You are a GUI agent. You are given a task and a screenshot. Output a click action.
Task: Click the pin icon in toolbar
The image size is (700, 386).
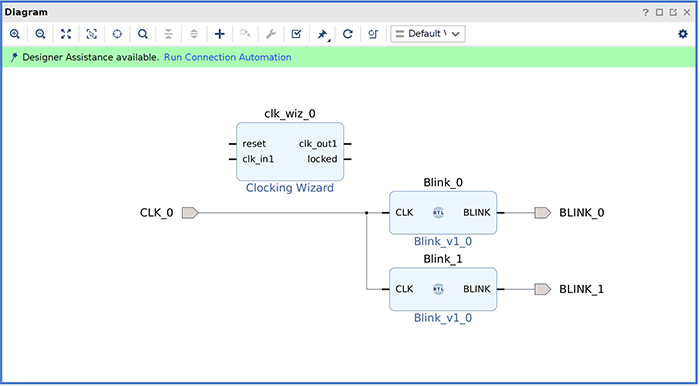[322, 34]
